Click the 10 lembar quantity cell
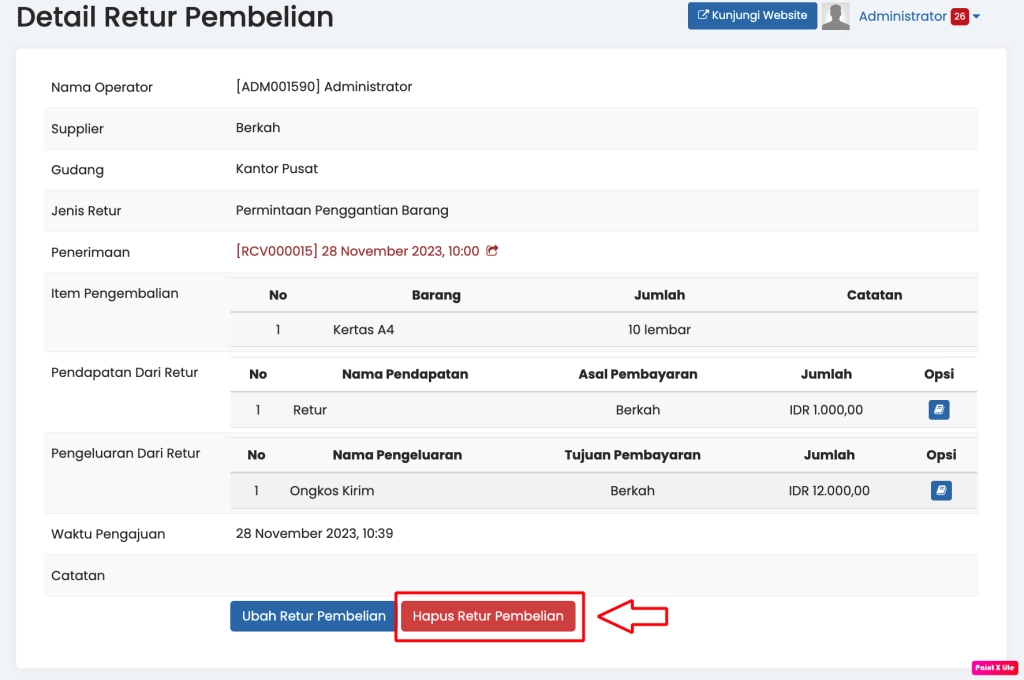 point(659,329)
